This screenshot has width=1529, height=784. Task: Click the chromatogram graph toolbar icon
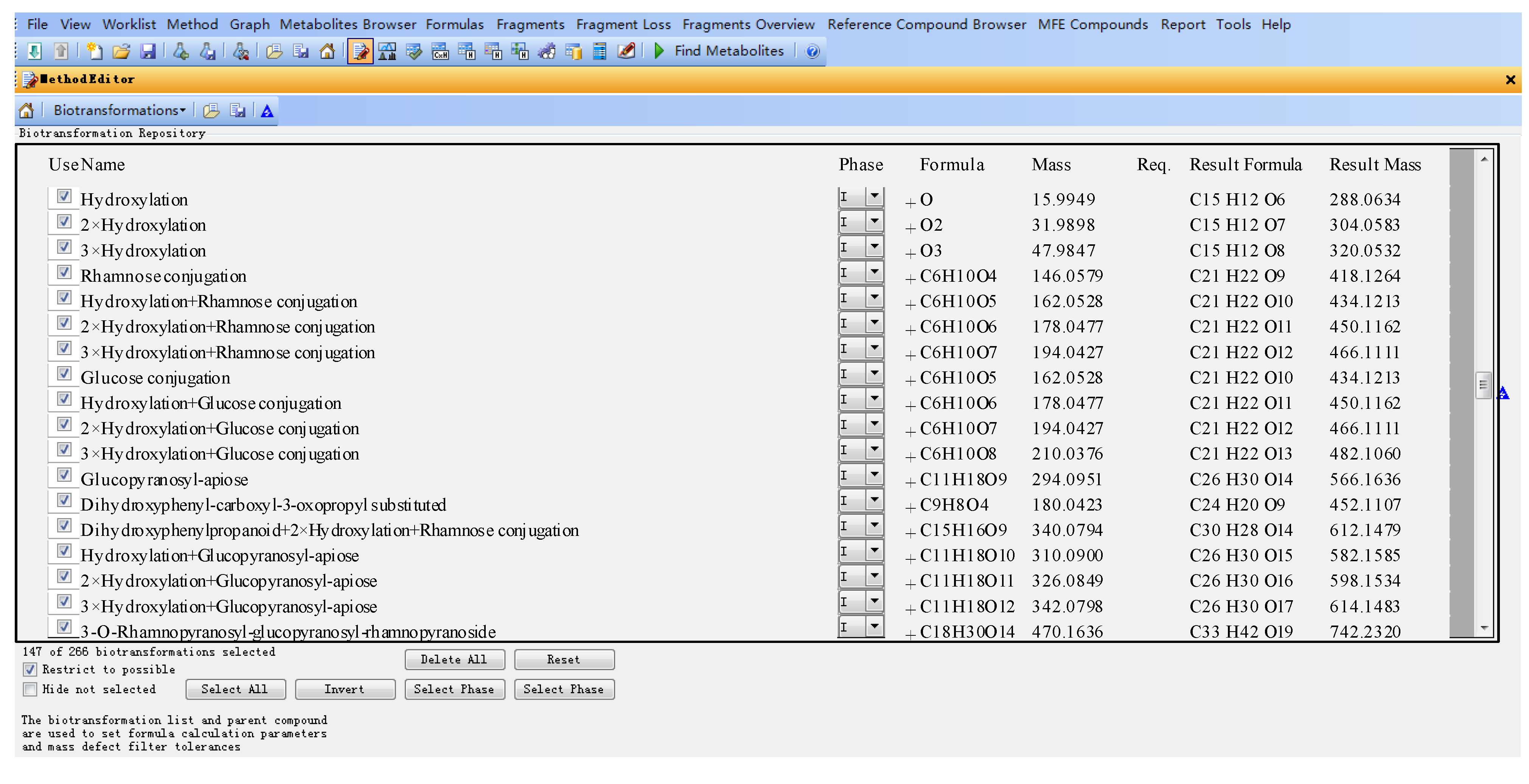pyautogui.click(x=387, y=52)
